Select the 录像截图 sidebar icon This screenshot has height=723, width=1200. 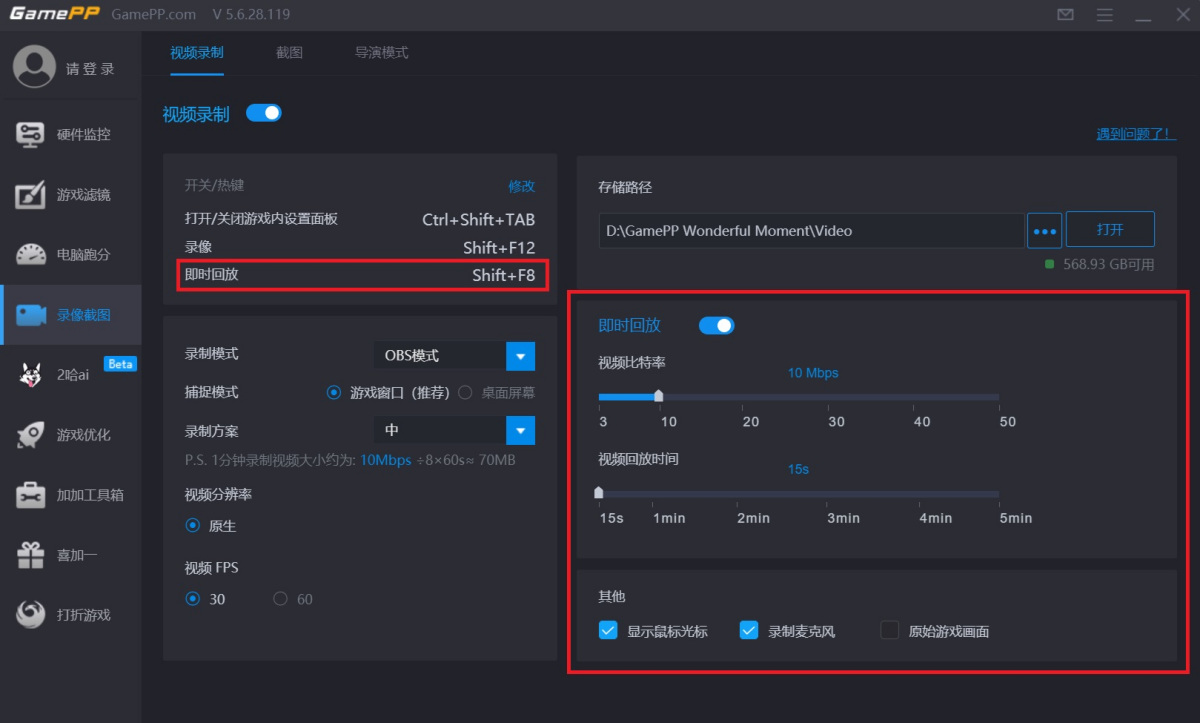(x=70, y=314)
